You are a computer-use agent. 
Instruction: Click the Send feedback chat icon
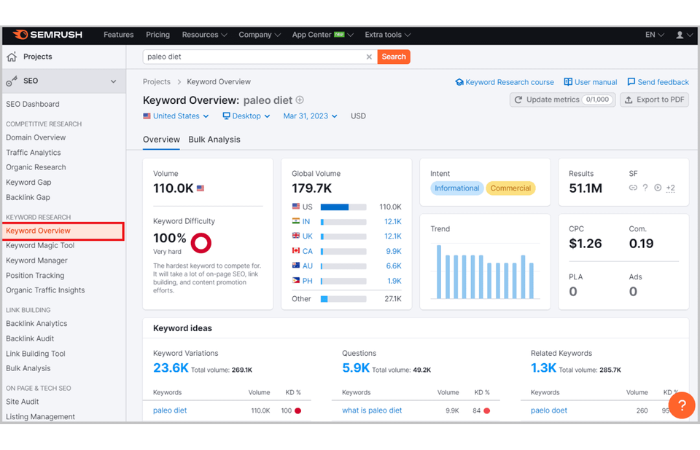point(631,82)
